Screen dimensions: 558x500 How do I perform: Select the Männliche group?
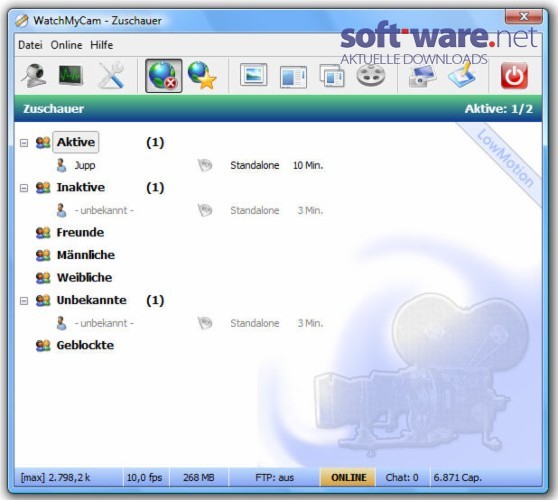click(x=86, y=255)
